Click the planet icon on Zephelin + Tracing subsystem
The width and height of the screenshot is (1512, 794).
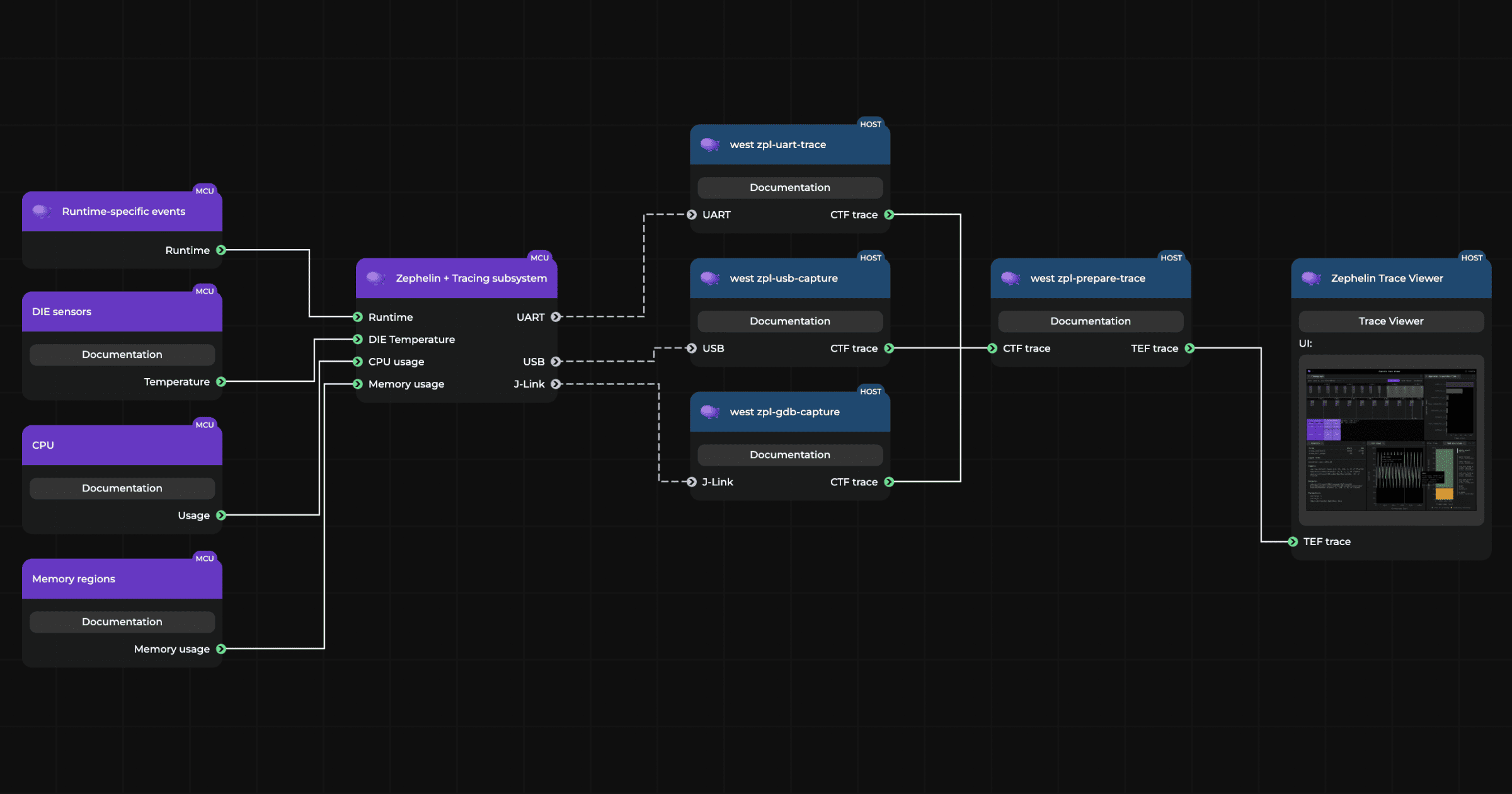coord(375,277)
